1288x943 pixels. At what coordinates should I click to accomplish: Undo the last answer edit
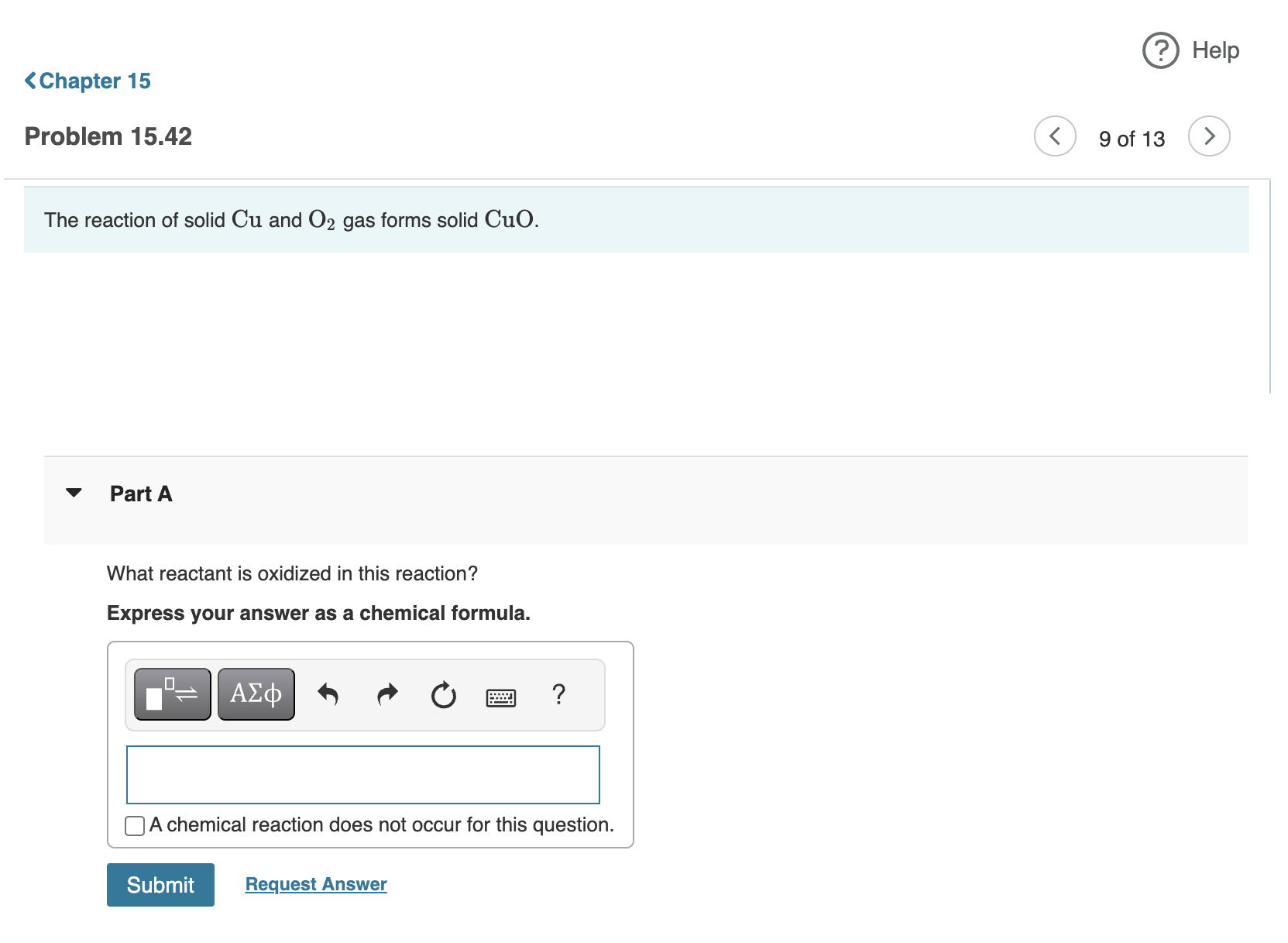point(328,695)
